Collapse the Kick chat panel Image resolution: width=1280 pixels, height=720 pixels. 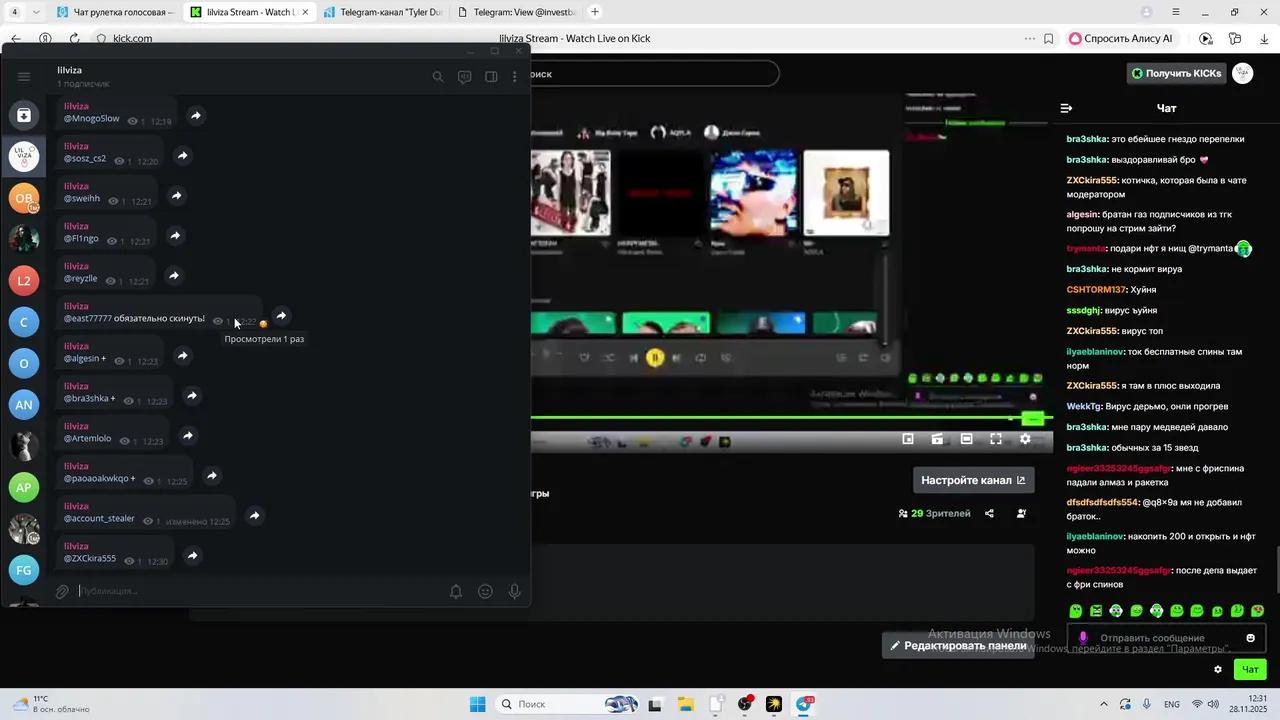[1066, 108]
